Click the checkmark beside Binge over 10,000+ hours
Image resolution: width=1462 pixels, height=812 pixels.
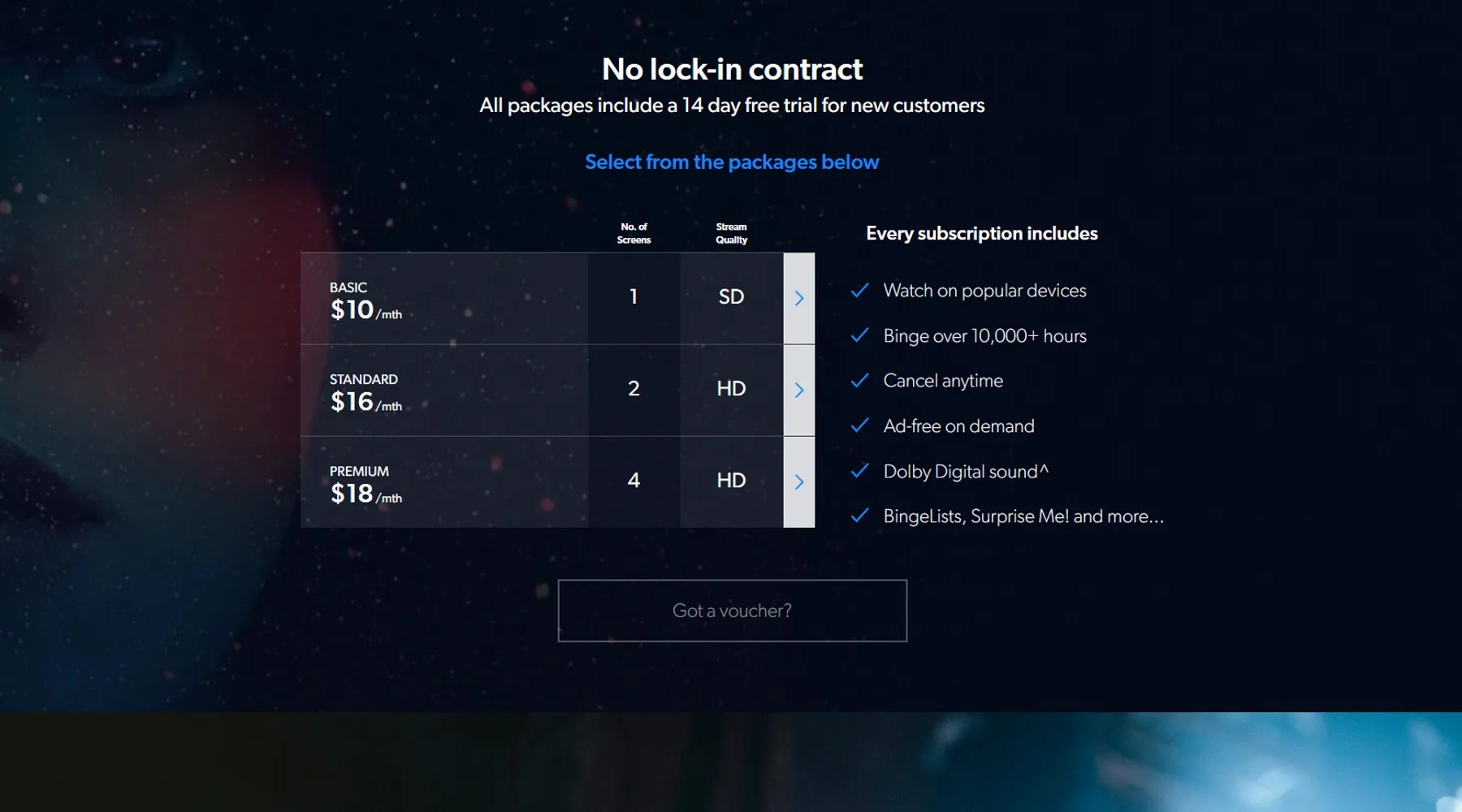(859, 335)
